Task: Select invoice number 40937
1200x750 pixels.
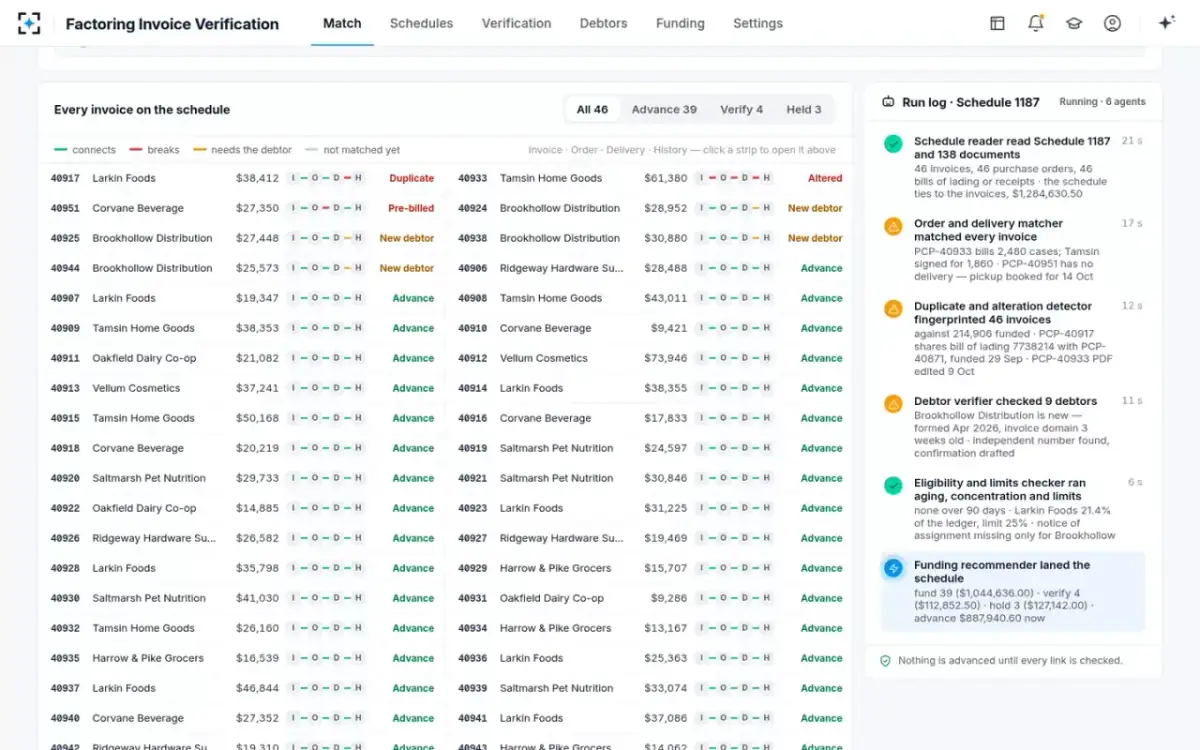Action: tap(65, 688)
